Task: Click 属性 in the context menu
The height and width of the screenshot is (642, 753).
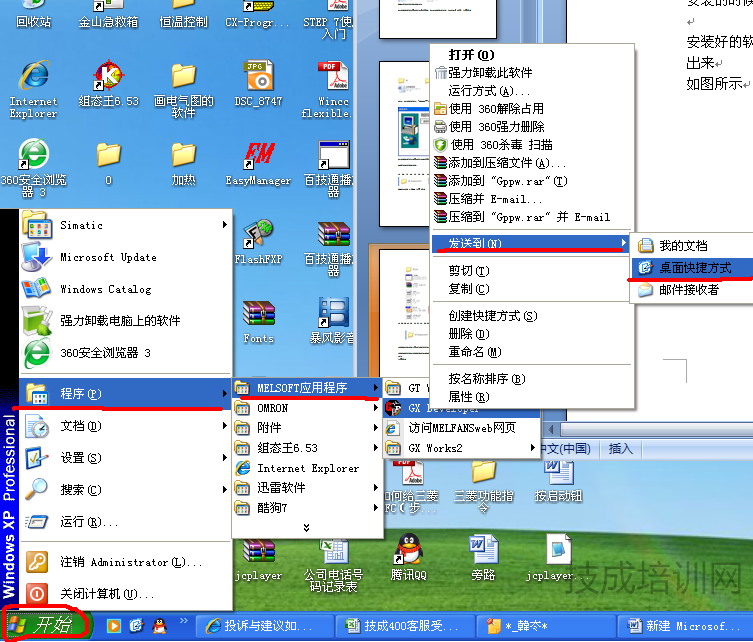Action: tap(468, 397)
